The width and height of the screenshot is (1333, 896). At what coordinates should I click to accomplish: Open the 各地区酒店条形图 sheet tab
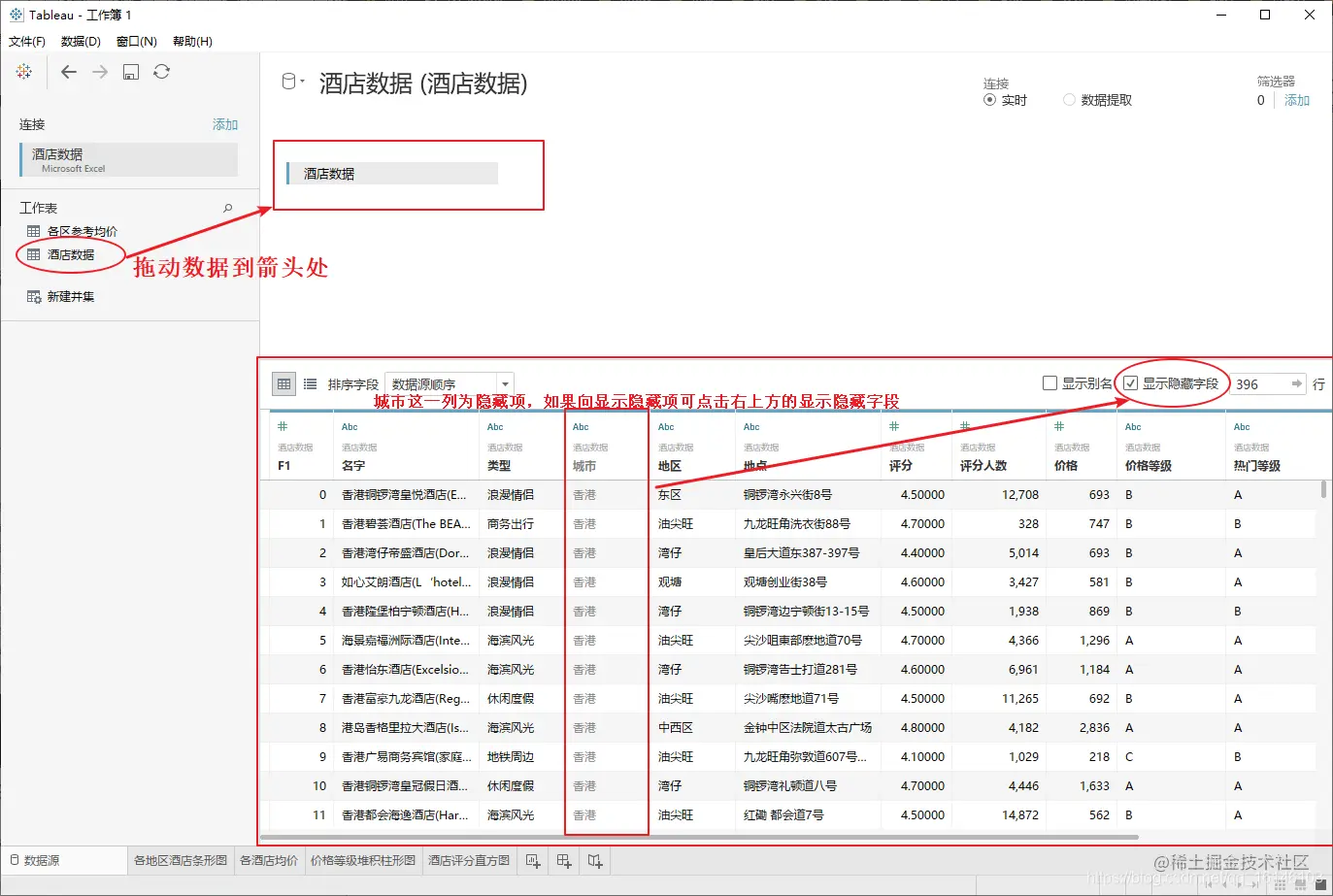click(x=181, y=861)
